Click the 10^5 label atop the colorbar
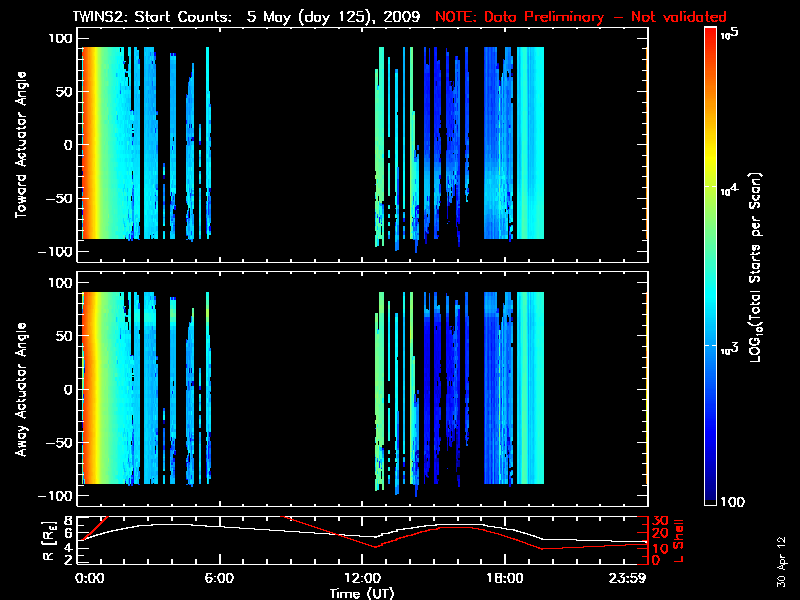 point(731,33)
